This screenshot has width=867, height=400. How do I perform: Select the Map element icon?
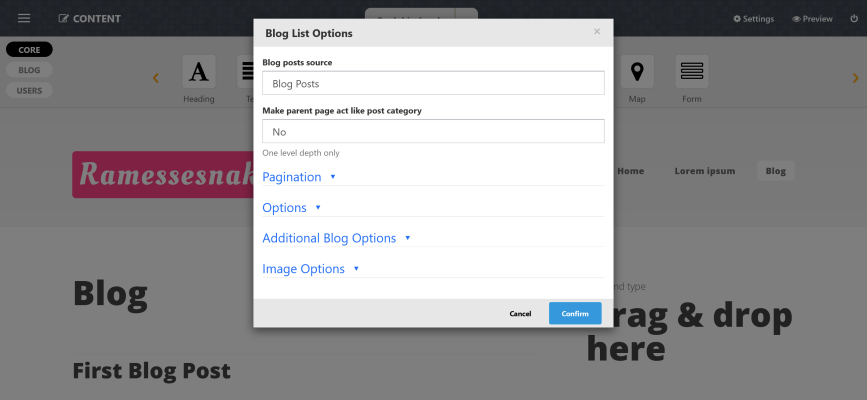637,72
